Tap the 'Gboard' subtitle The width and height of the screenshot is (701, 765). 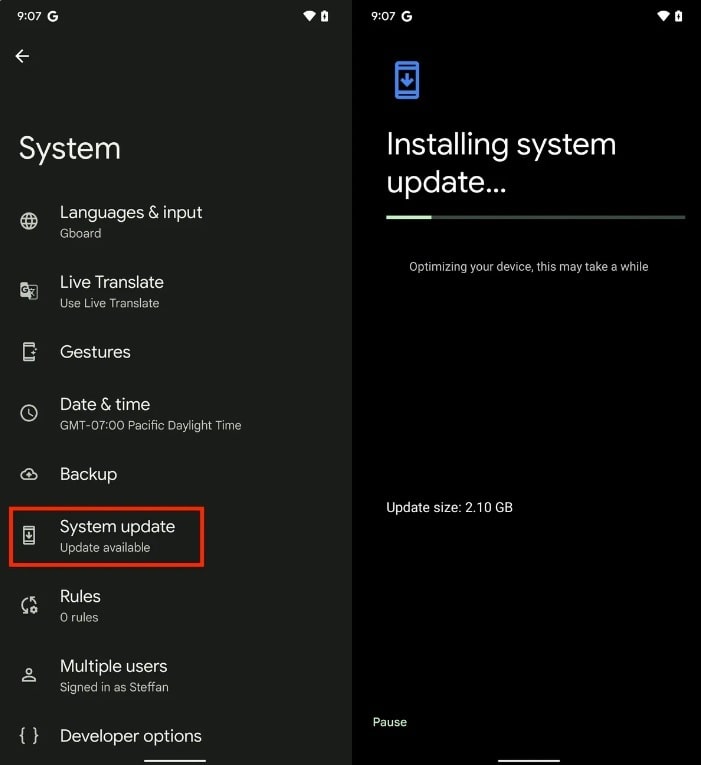coord(80,233)
